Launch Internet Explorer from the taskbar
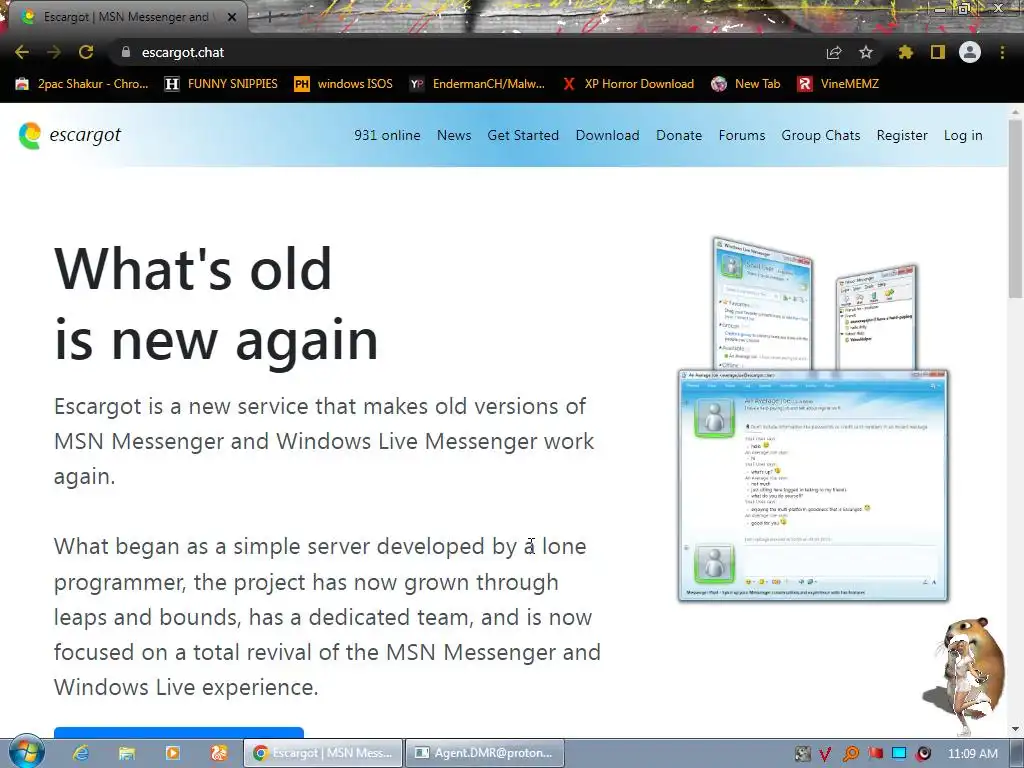The width and height of the screenshot is (1024, 768). click(x=81, y=753)
